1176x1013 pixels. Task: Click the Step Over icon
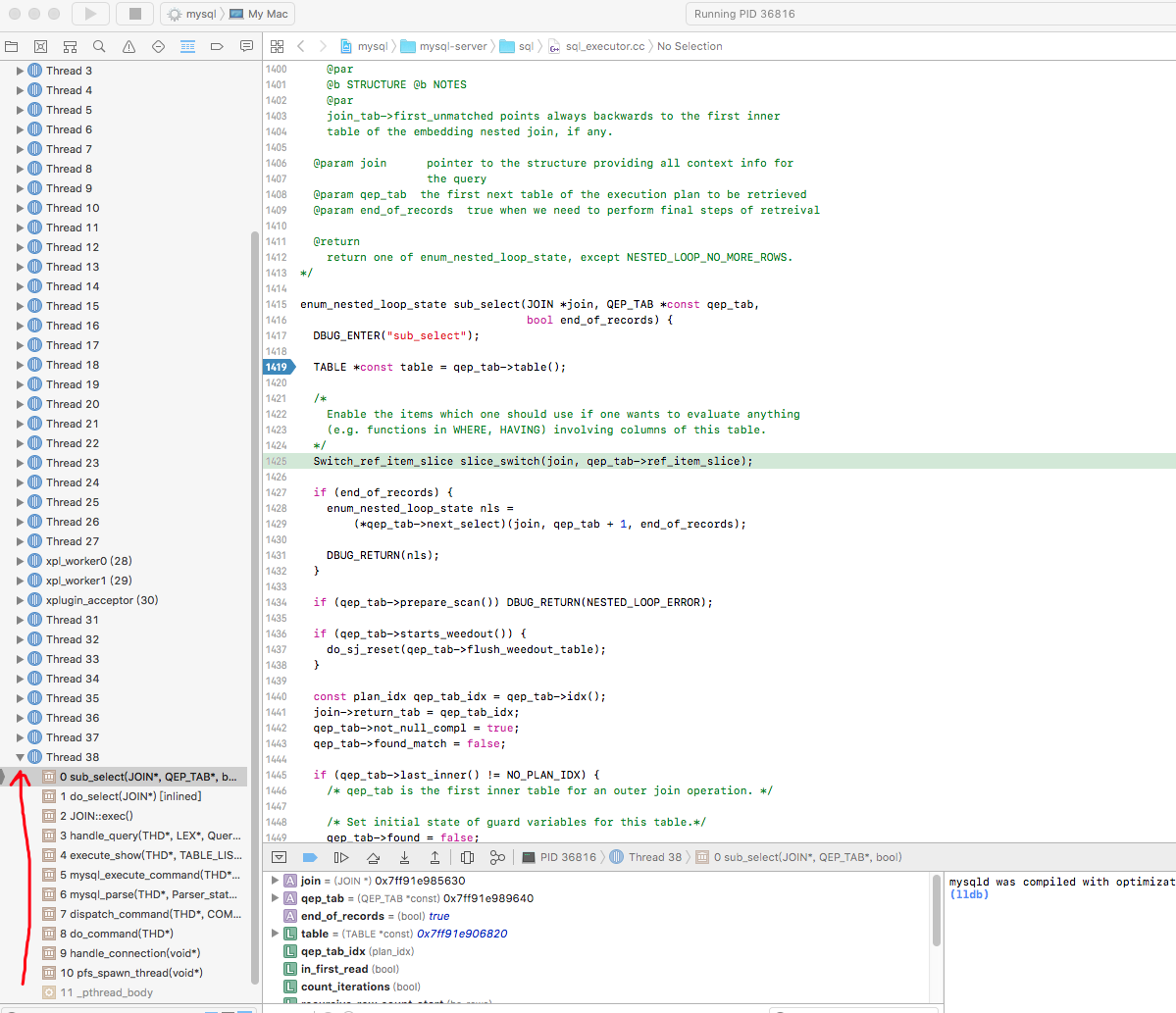point(373,857)
